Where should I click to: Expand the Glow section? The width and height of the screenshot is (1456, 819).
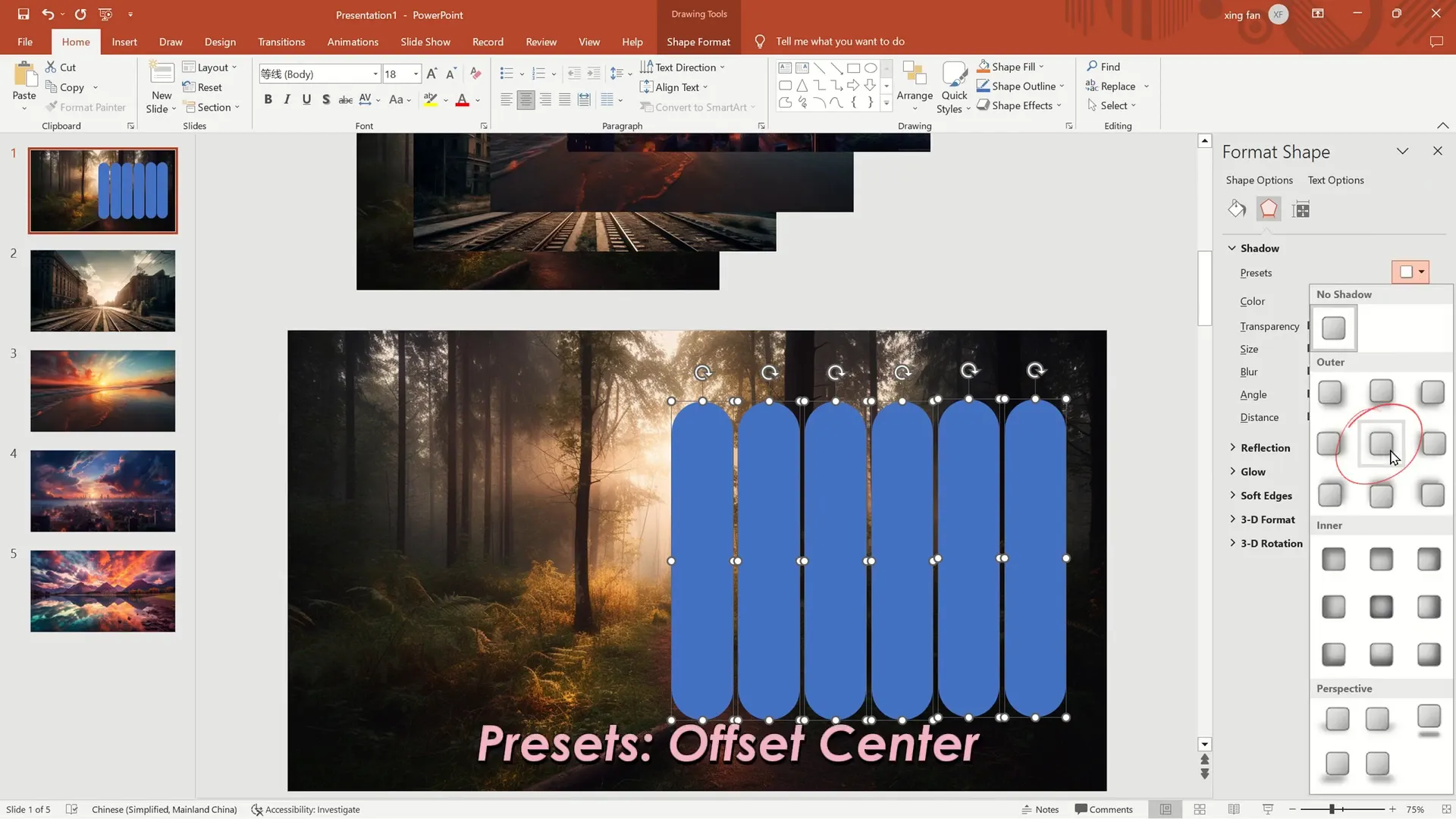pyautogui.click(x=1247, y=472)
